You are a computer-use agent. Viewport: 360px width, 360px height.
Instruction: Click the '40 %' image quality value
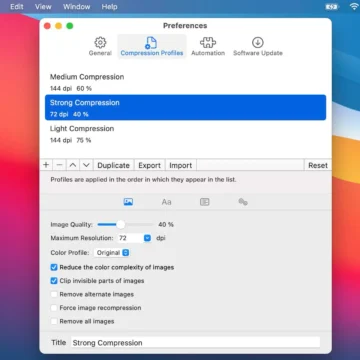[x=166, y=224]
